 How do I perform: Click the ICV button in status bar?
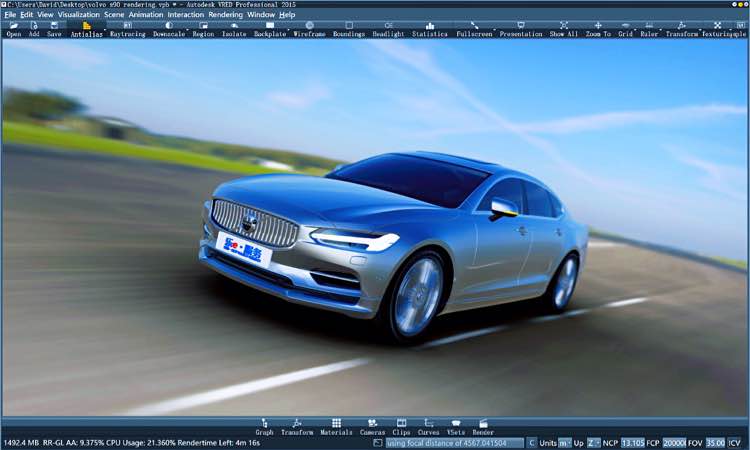pyautogui.click(x=735, y=443)
